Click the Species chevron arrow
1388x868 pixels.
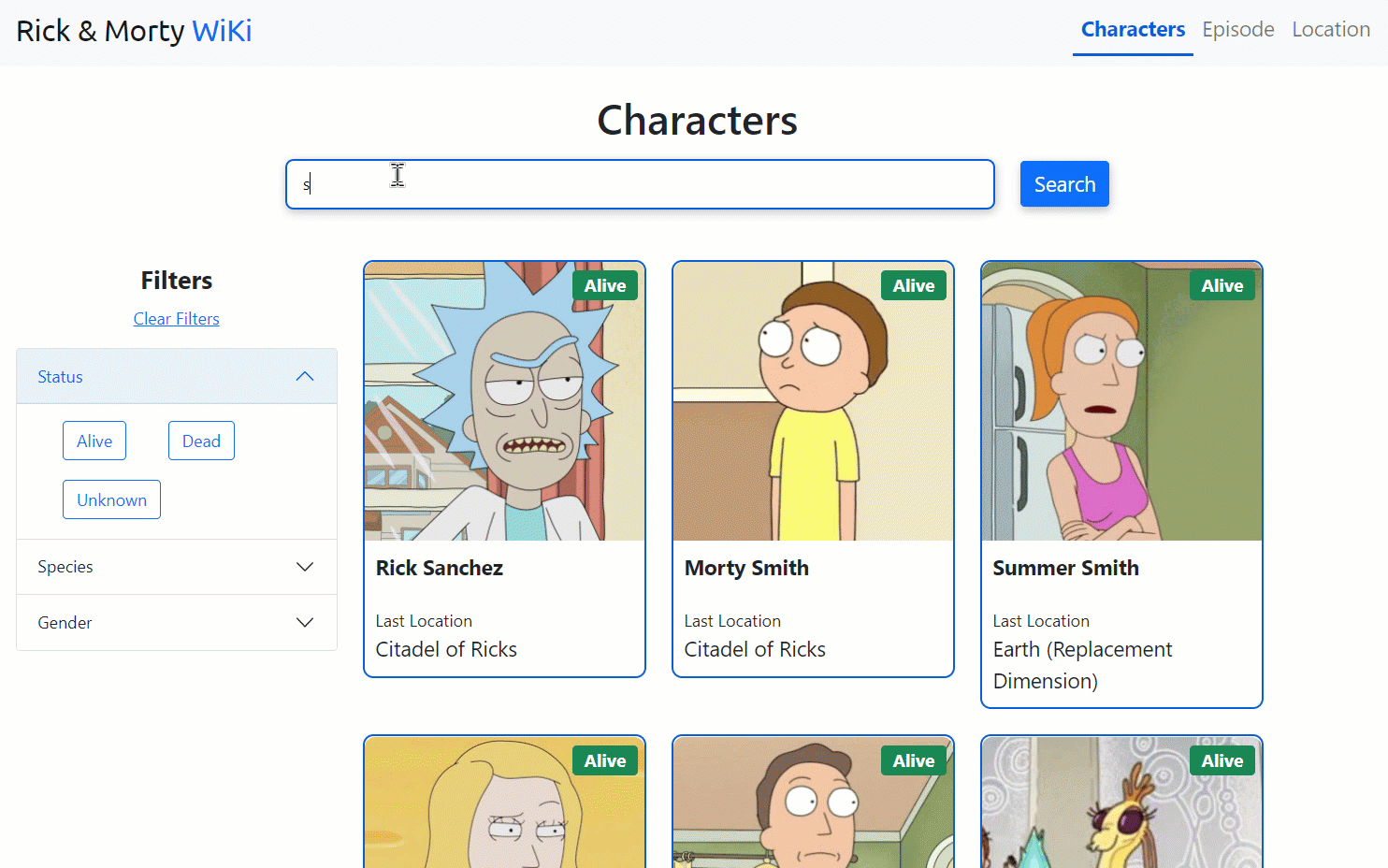point(305,567)
